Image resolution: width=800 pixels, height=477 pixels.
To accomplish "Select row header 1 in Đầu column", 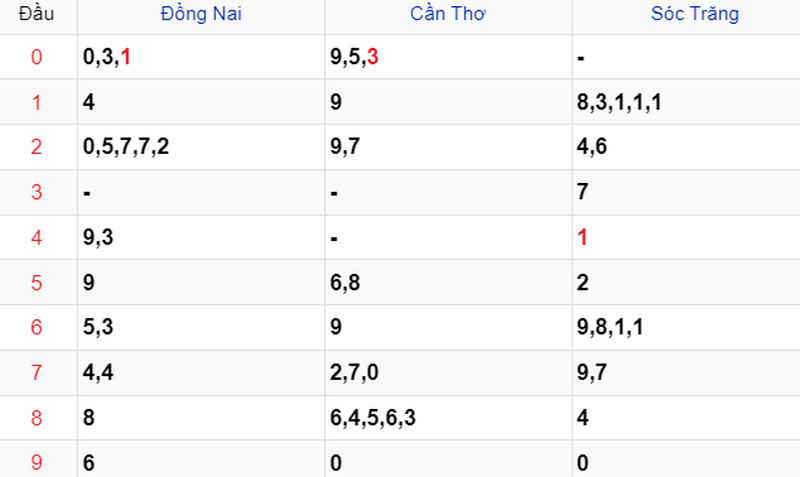I will point(36,102).
